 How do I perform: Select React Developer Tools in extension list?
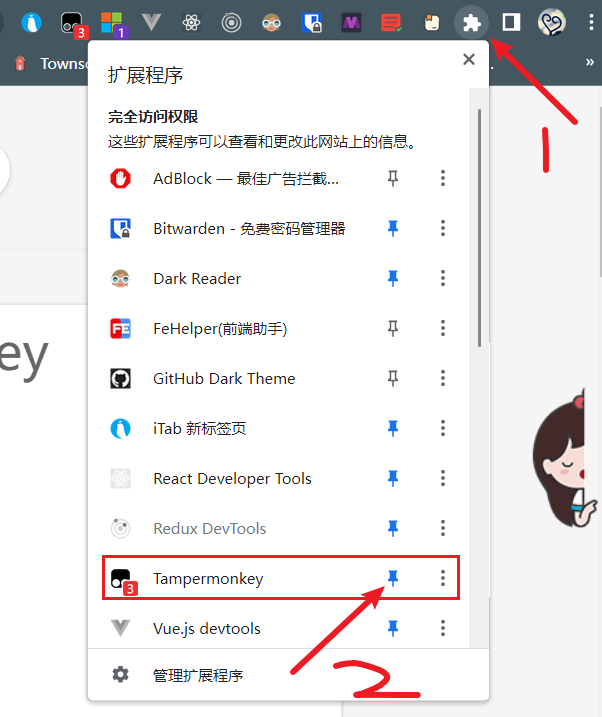(x=232, y=478)
